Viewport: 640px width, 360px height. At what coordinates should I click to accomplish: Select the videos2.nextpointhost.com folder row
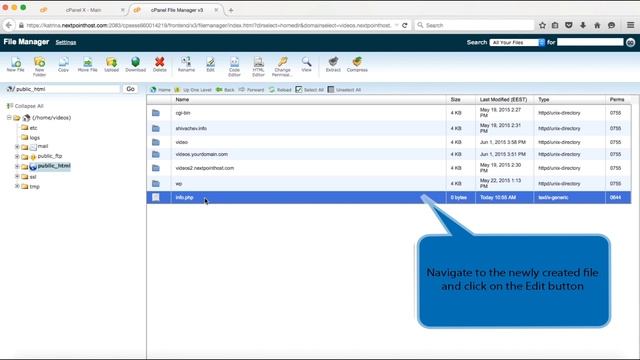(389, 168)
